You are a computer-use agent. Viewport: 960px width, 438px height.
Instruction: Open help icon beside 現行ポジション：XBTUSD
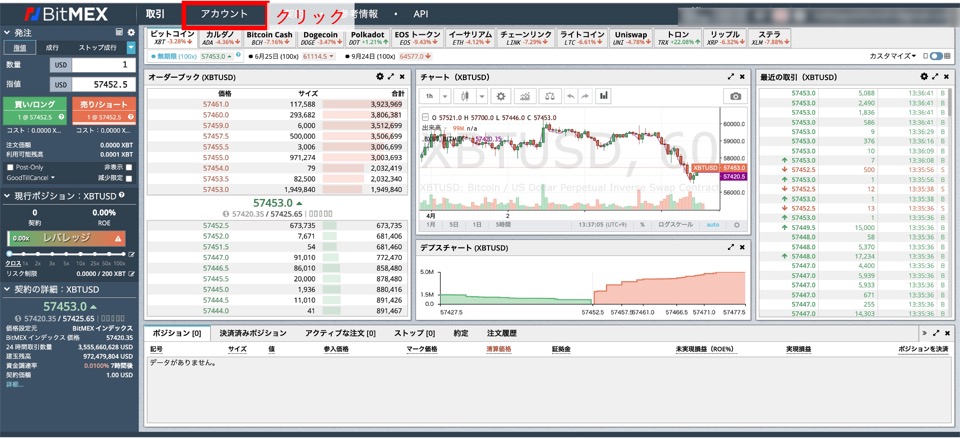(x=121, y=195)
